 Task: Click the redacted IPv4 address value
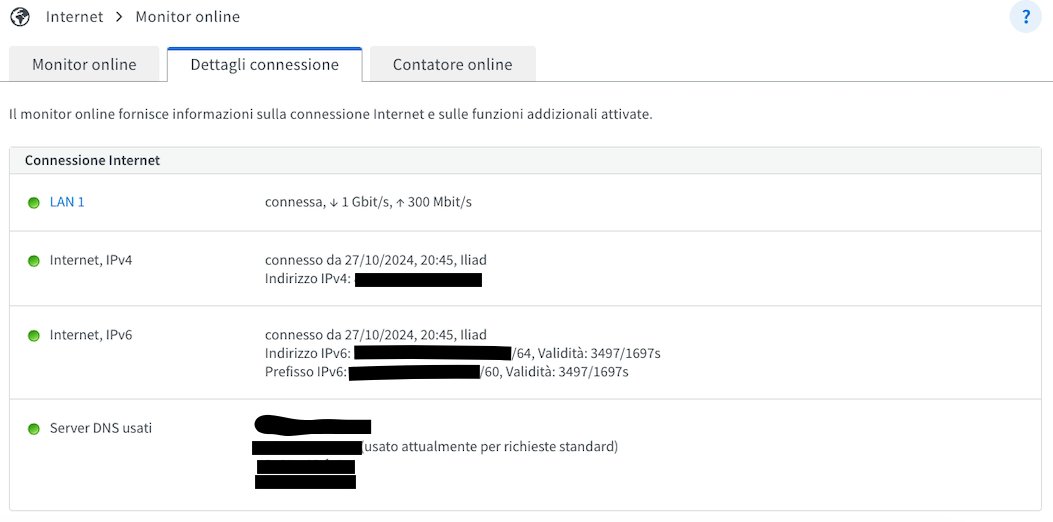[x=418, y=279]
